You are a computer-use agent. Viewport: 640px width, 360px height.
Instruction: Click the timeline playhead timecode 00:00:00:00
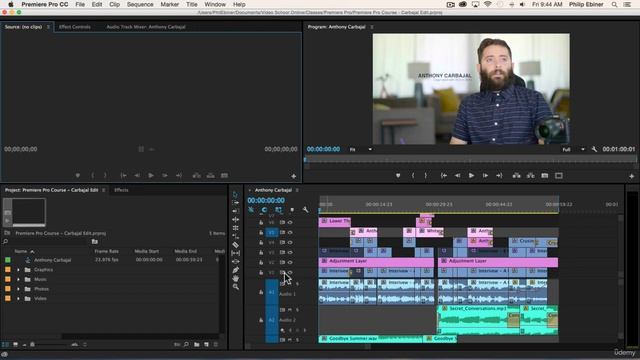(x=266, y=200)
